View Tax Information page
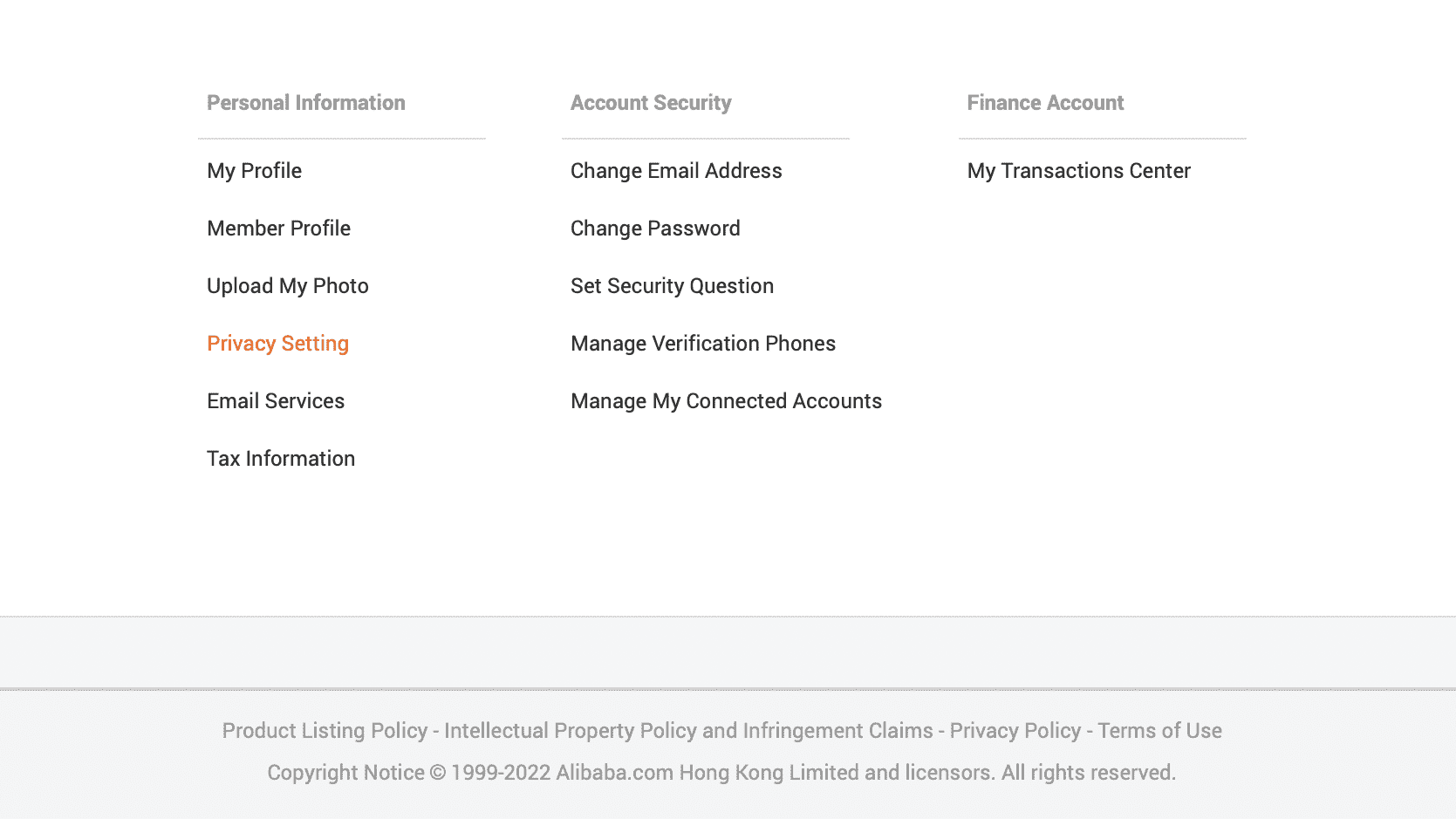1456x819 pixels. pos(280,459)
